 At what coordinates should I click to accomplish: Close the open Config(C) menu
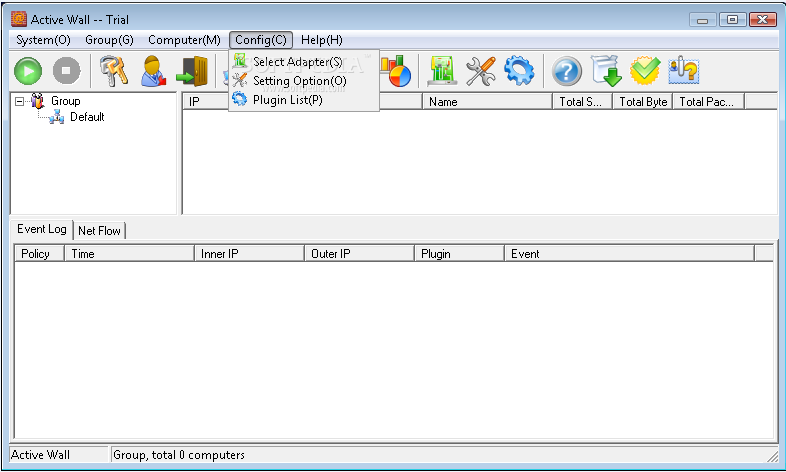coord(261,40)
